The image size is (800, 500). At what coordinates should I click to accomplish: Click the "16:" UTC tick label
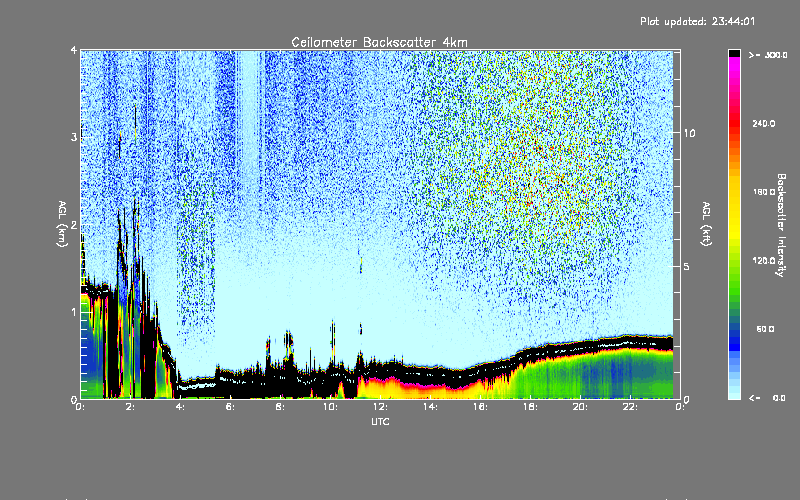point(480,407)
